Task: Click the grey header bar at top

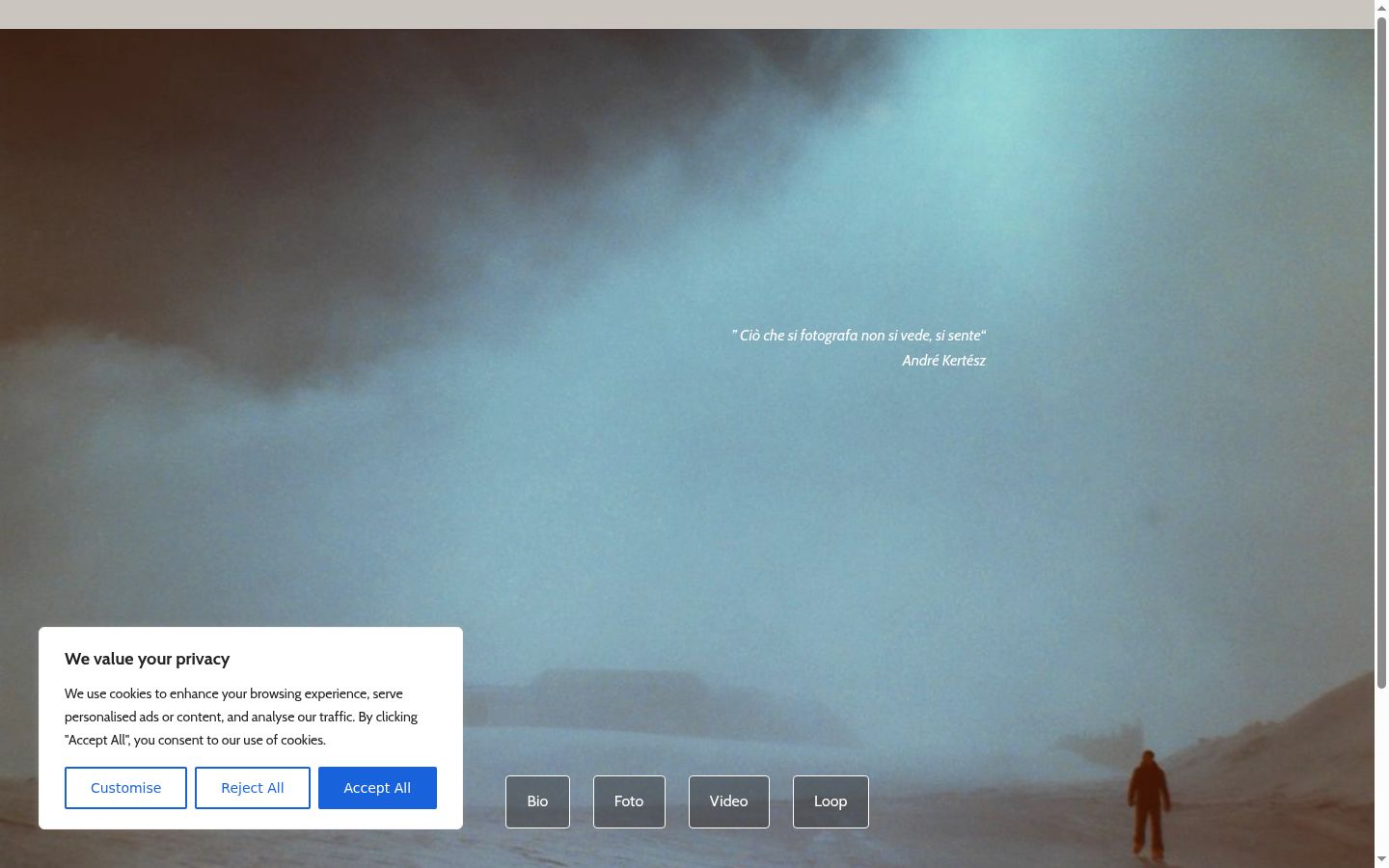Action: pos(687,14)
